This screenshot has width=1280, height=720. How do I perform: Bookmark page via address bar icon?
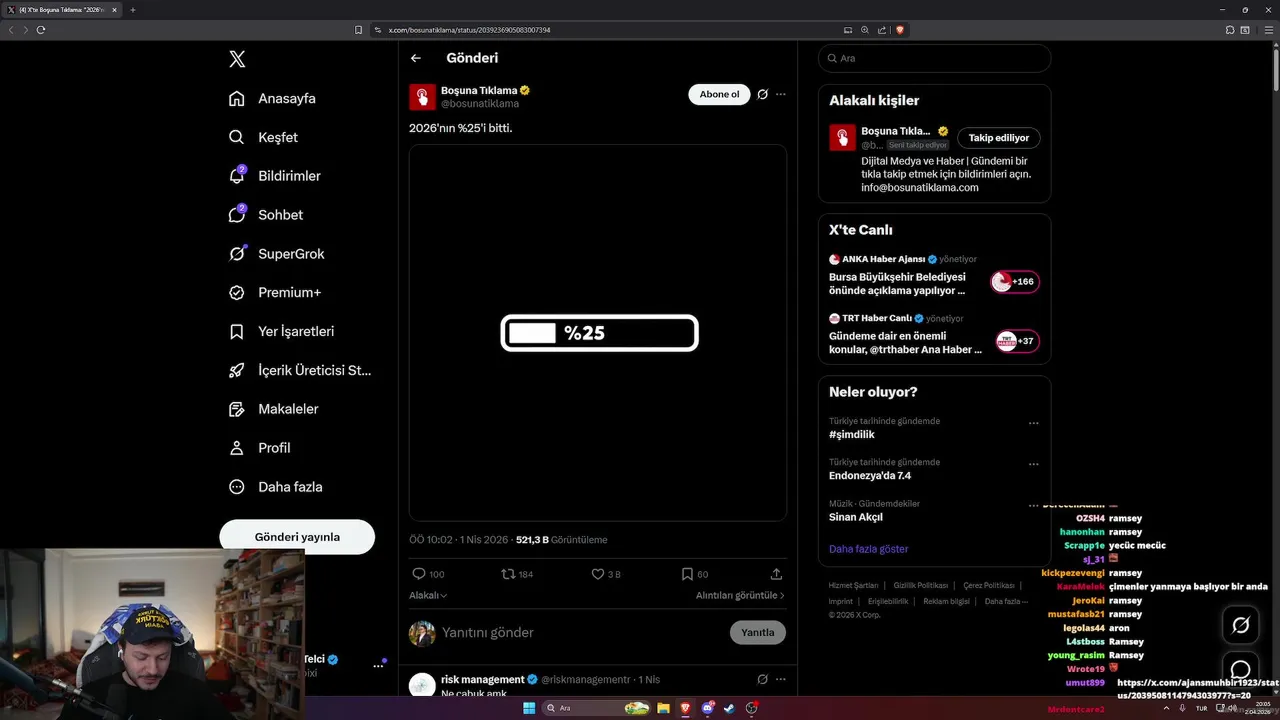click(x=359, y=30)
